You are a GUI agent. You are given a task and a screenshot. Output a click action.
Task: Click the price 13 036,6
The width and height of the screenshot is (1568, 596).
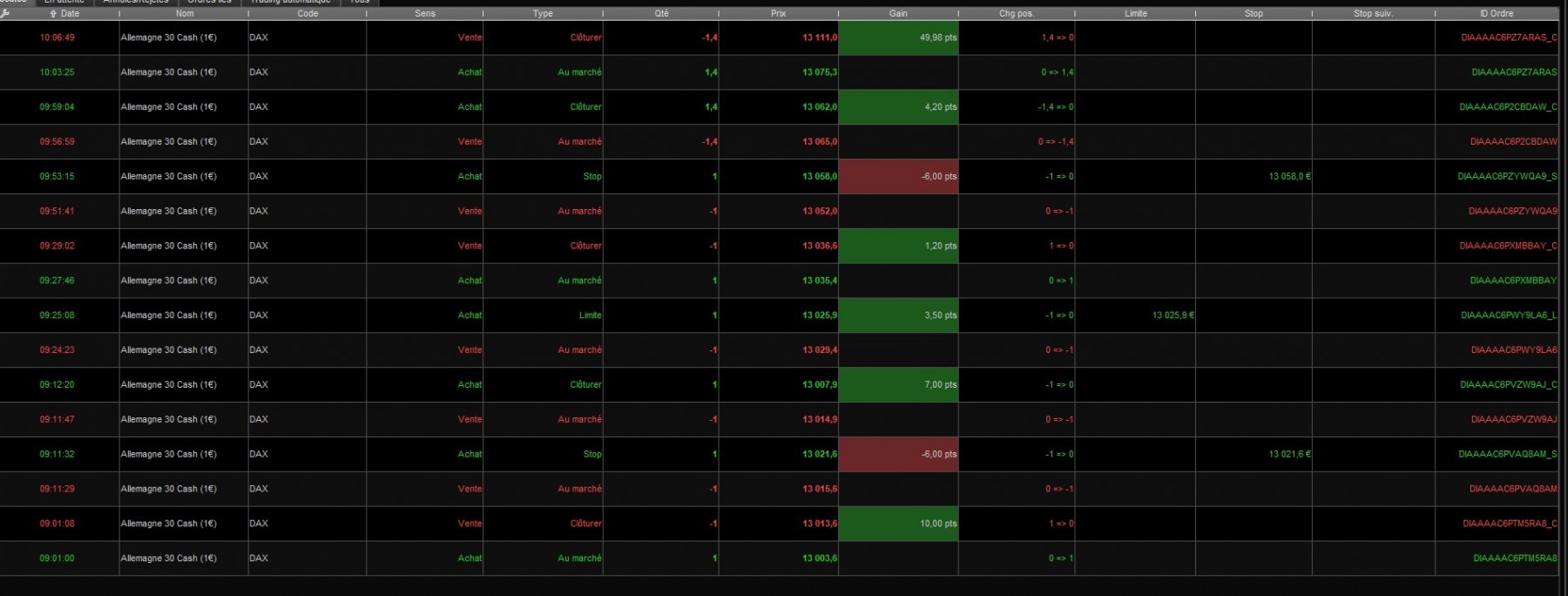pos(820,247)
